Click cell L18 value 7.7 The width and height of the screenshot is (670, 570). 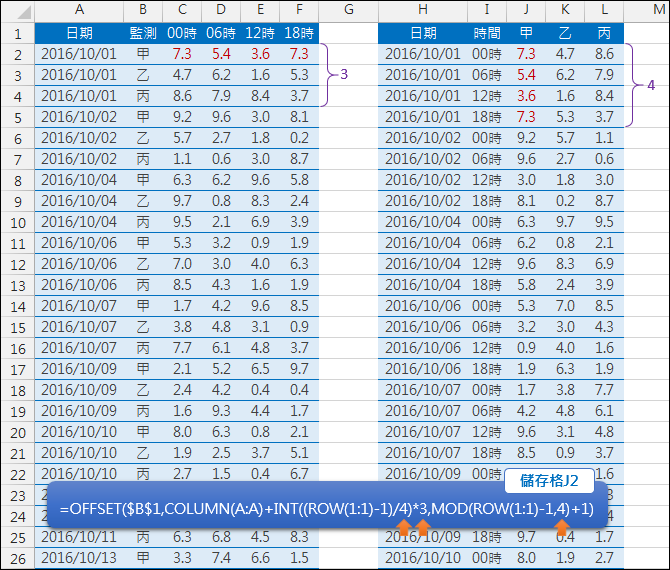pyautogui.click(x=604, y=390)
